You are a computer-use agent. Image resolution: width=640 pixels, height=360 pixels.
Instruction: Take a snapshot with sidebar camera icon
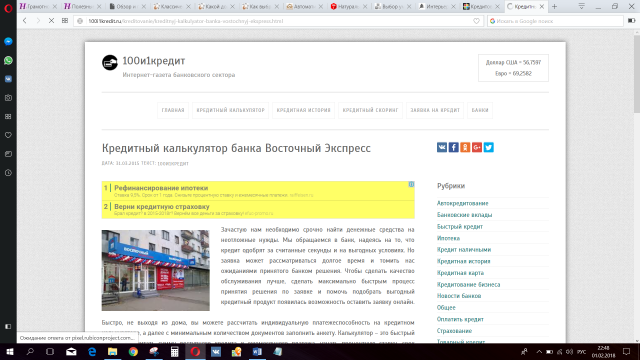click(x=8, y=98)
